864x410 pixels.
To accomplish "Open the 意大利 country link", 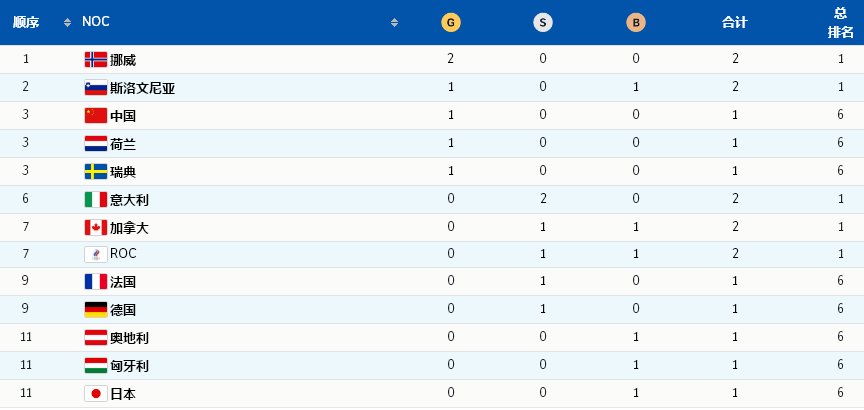I will [x=129, y=200].
